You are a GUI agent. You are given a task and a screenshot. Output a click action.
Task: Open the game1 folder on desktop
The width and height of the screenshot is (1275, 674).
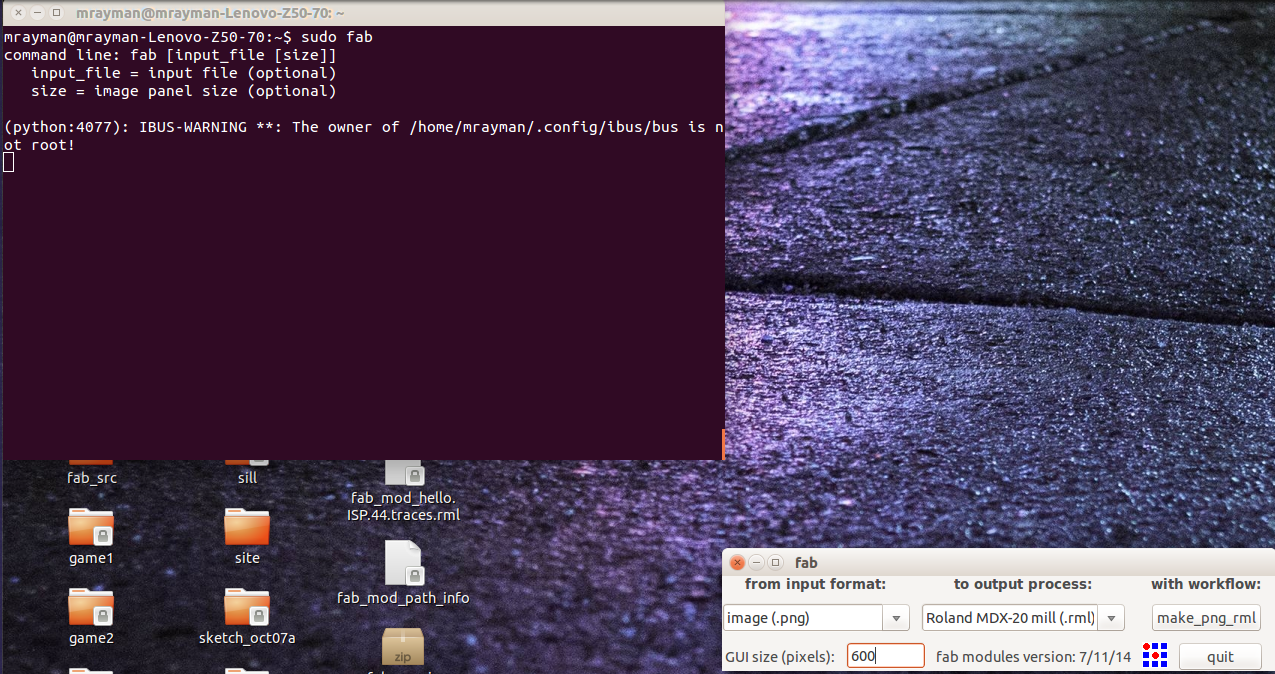(91, 527)
